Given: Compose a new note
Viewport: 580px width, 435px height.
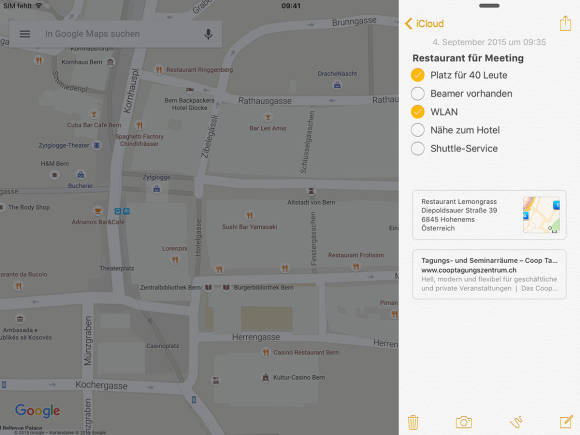Looking at the screenshot, I should pos(566,422).
